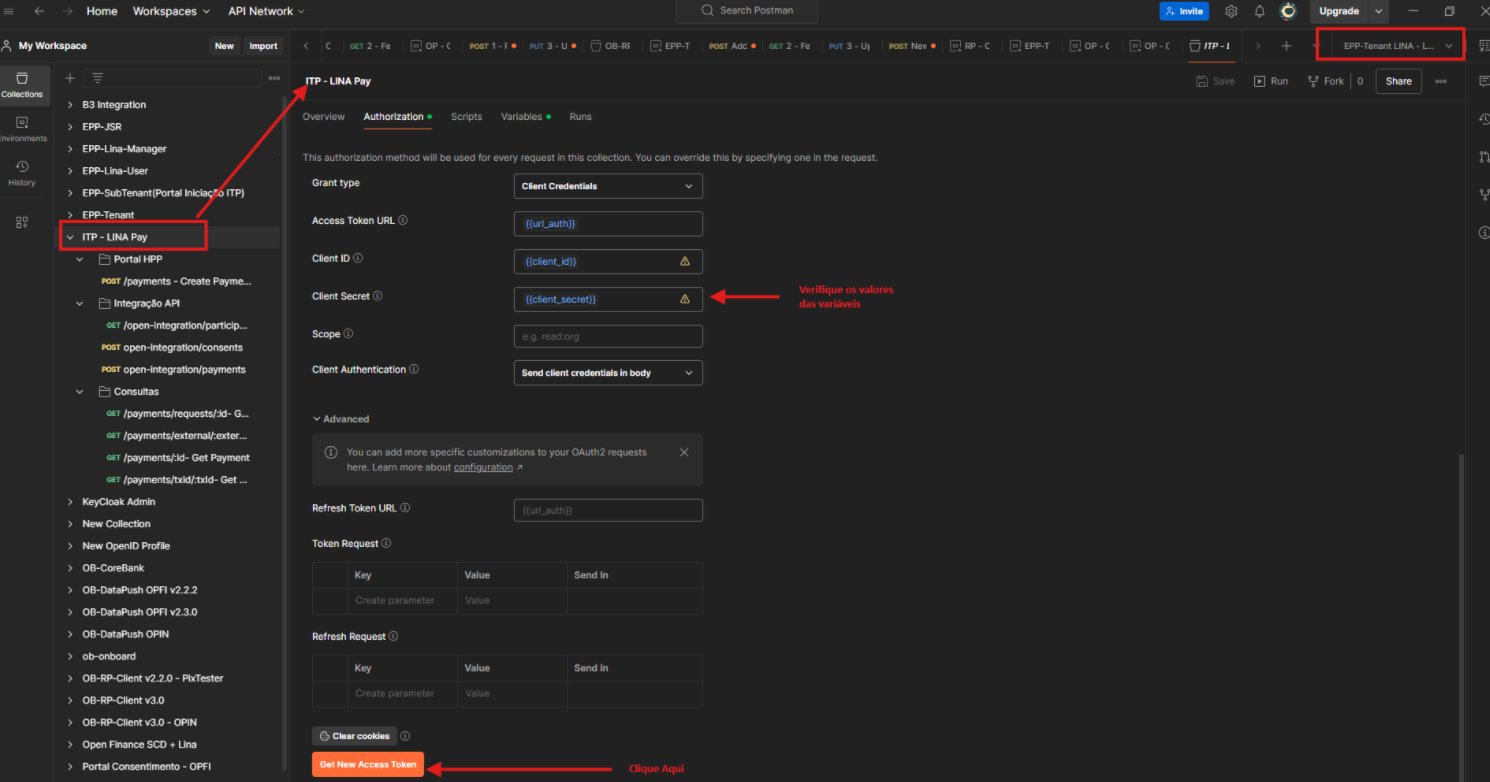Open the Workspaces dropdown menu
1490x782 pixels.
pos(171,11)
